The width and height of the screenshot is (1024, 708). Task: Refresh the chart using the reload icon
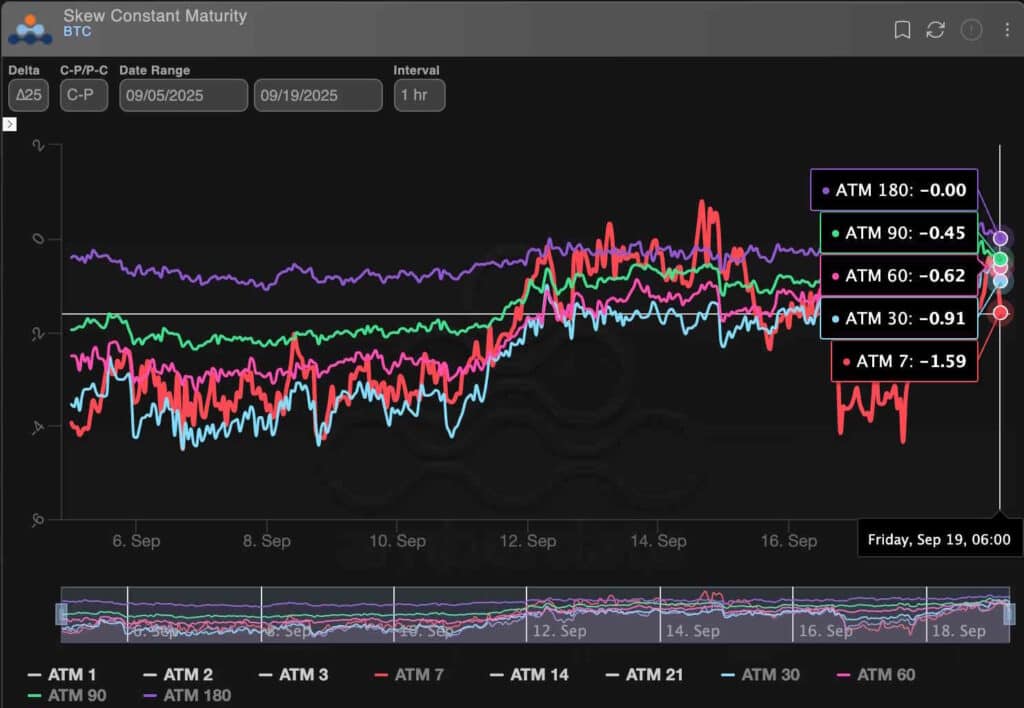click(x=935, y=30)
